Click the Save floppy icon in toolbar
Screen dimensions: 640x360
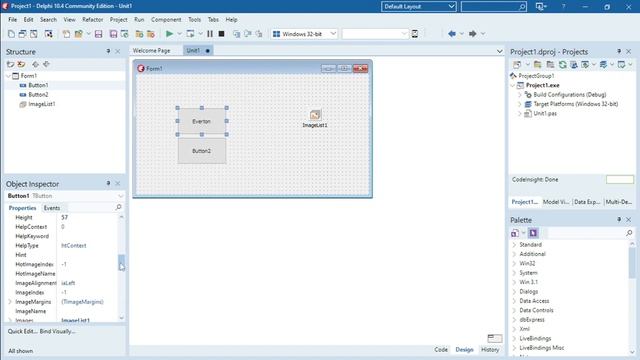(98, 34)
